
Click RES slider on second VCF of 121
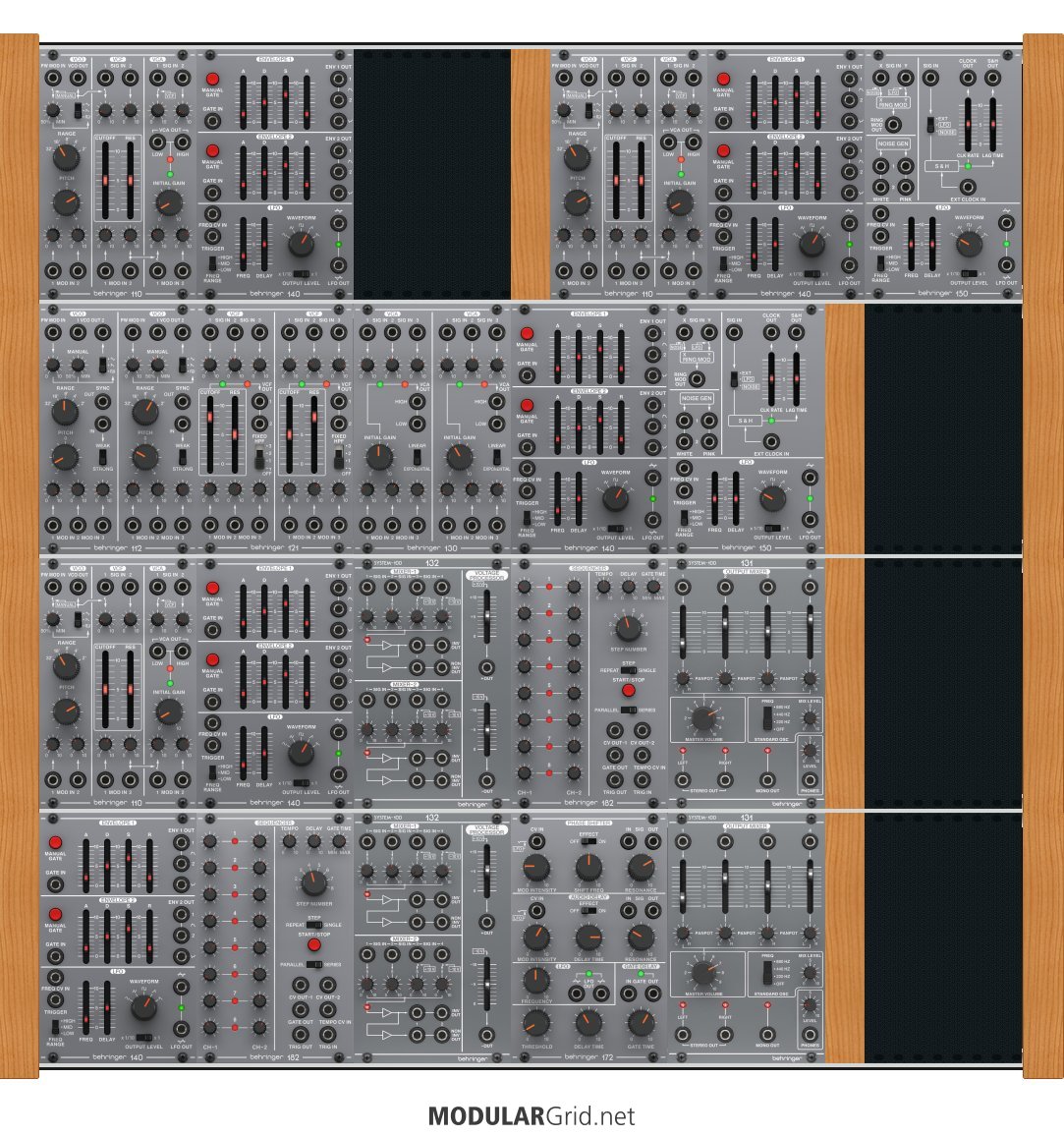click(313, 433)
